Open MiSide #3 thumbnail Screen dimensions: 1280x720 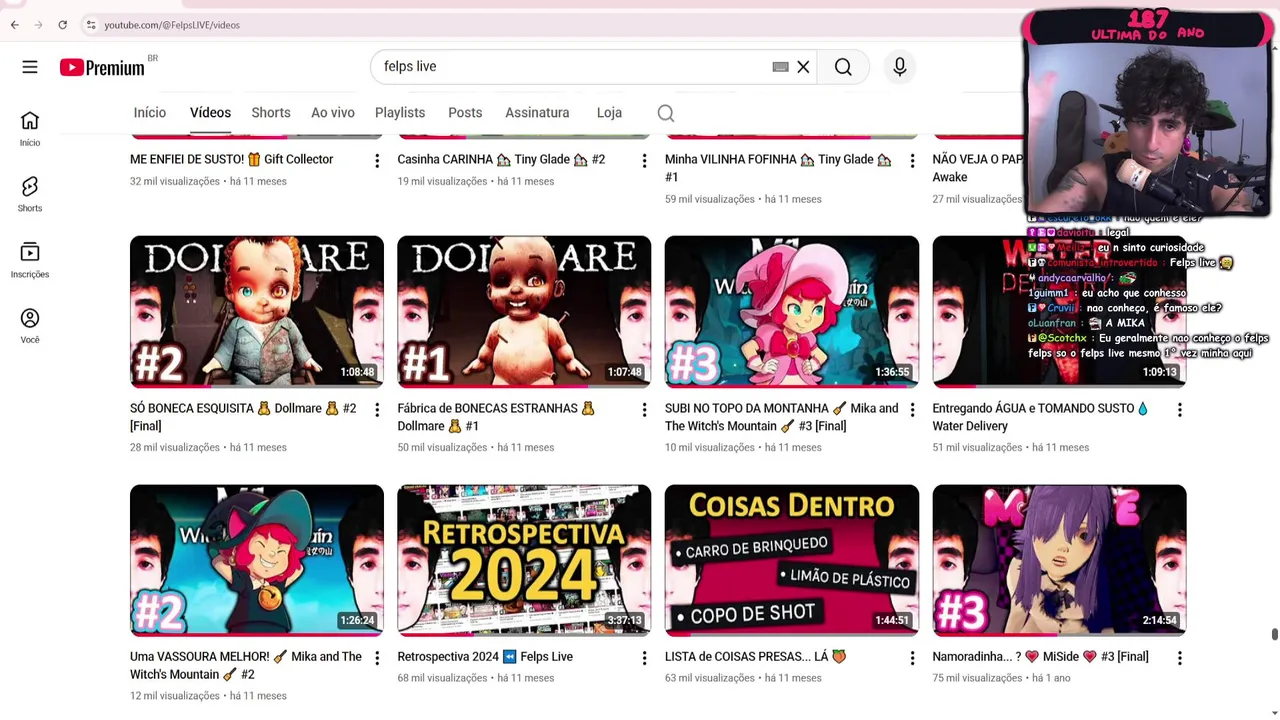tap(1059, 560)
